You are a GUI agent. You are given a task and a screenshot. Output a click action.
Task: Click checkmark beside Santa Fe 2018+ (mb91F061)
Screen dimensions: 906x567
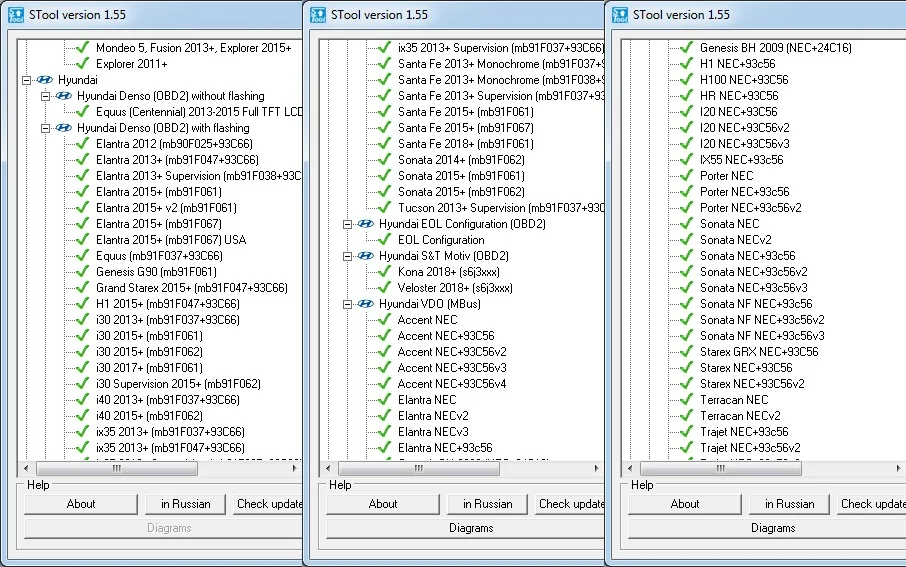click(385, 143)
